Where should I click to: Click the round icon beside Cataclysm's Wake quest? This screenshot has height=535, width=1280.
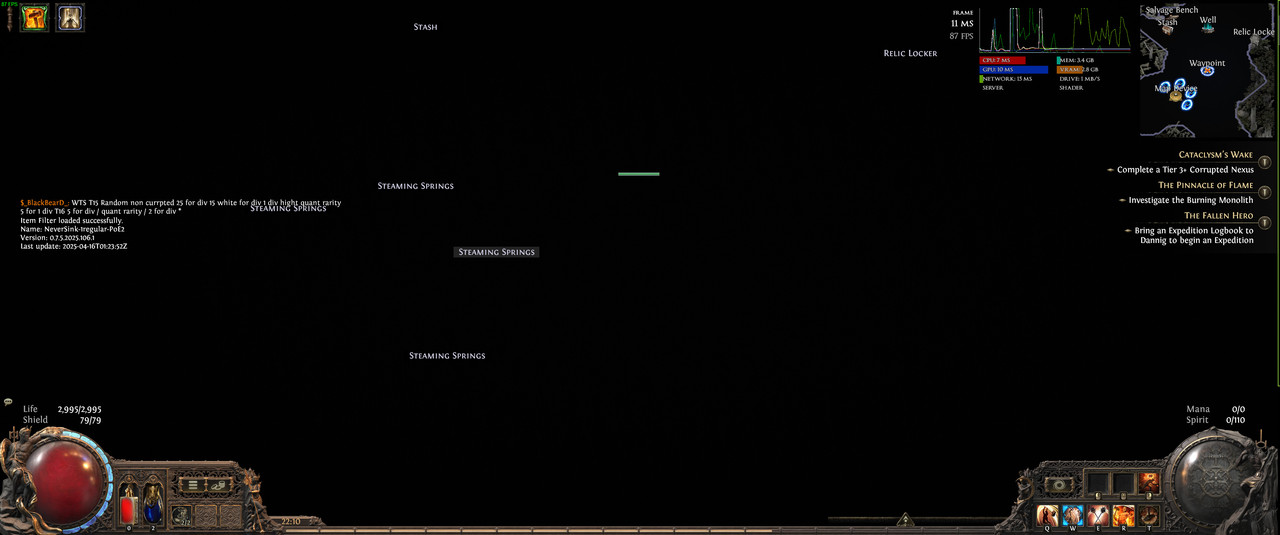[1265, 162]
